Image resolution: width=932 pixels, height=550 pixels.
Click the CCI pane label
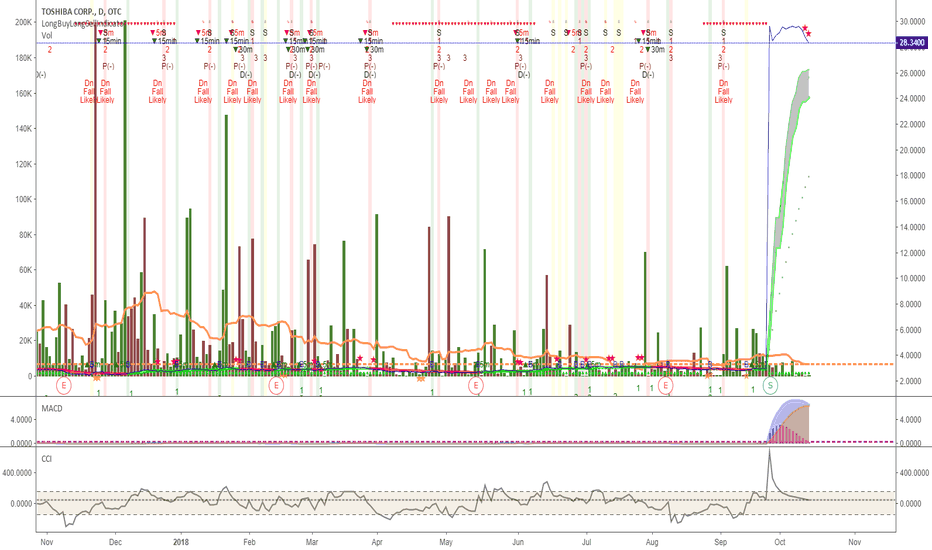click(46, 458)
